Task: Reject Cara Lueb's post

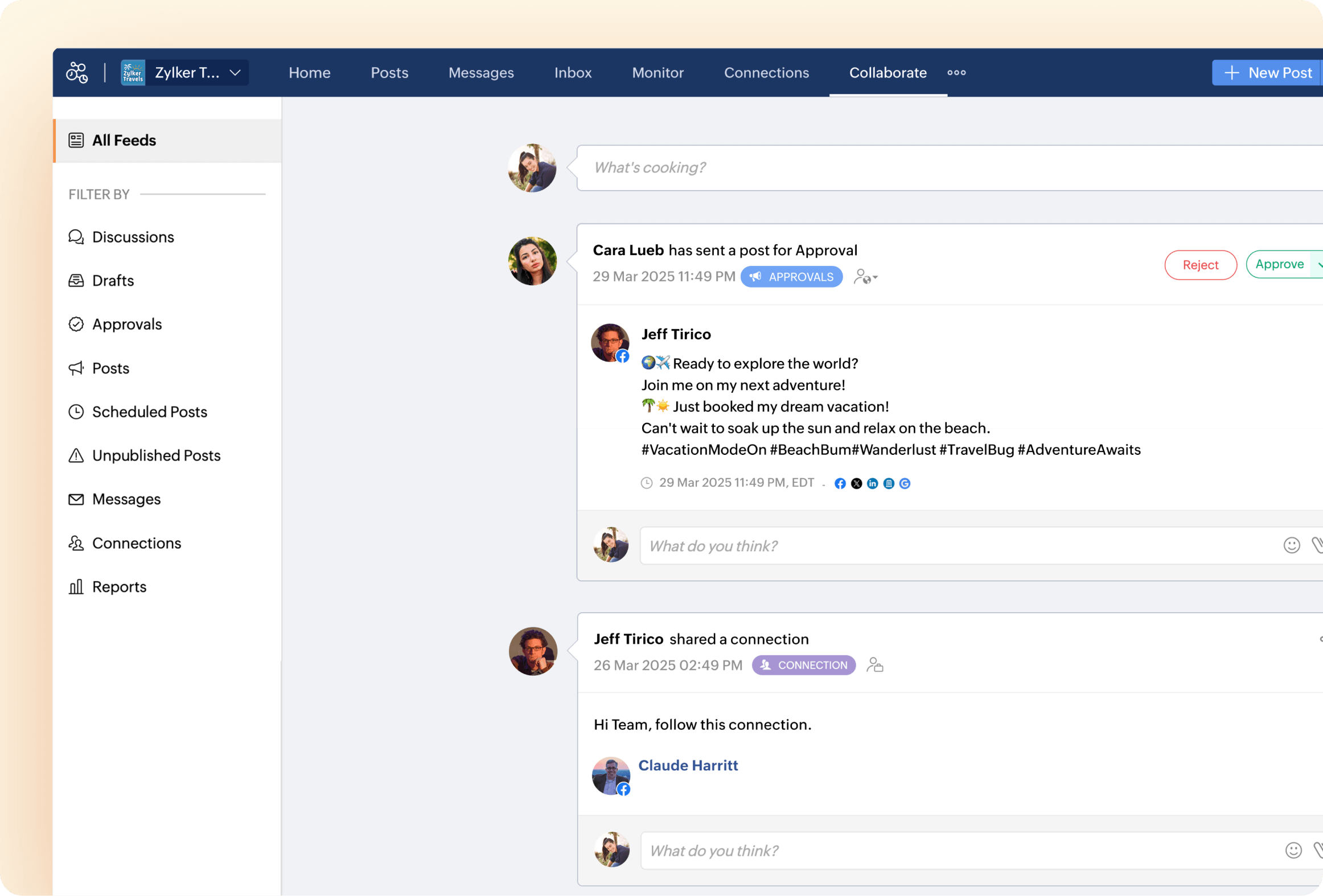Action: (x=1200, y=265)
